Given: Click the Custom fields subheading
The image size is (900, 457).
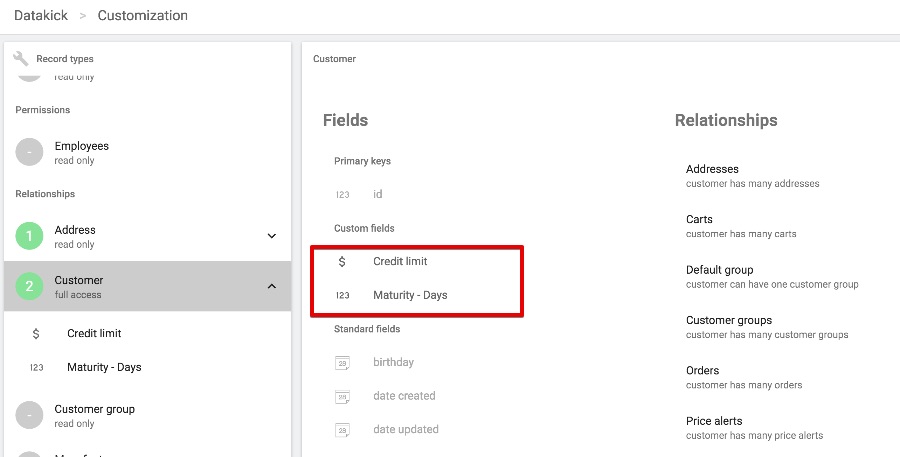Looking at the screenshot, I should pyautogui.click(x=364, y=228).
